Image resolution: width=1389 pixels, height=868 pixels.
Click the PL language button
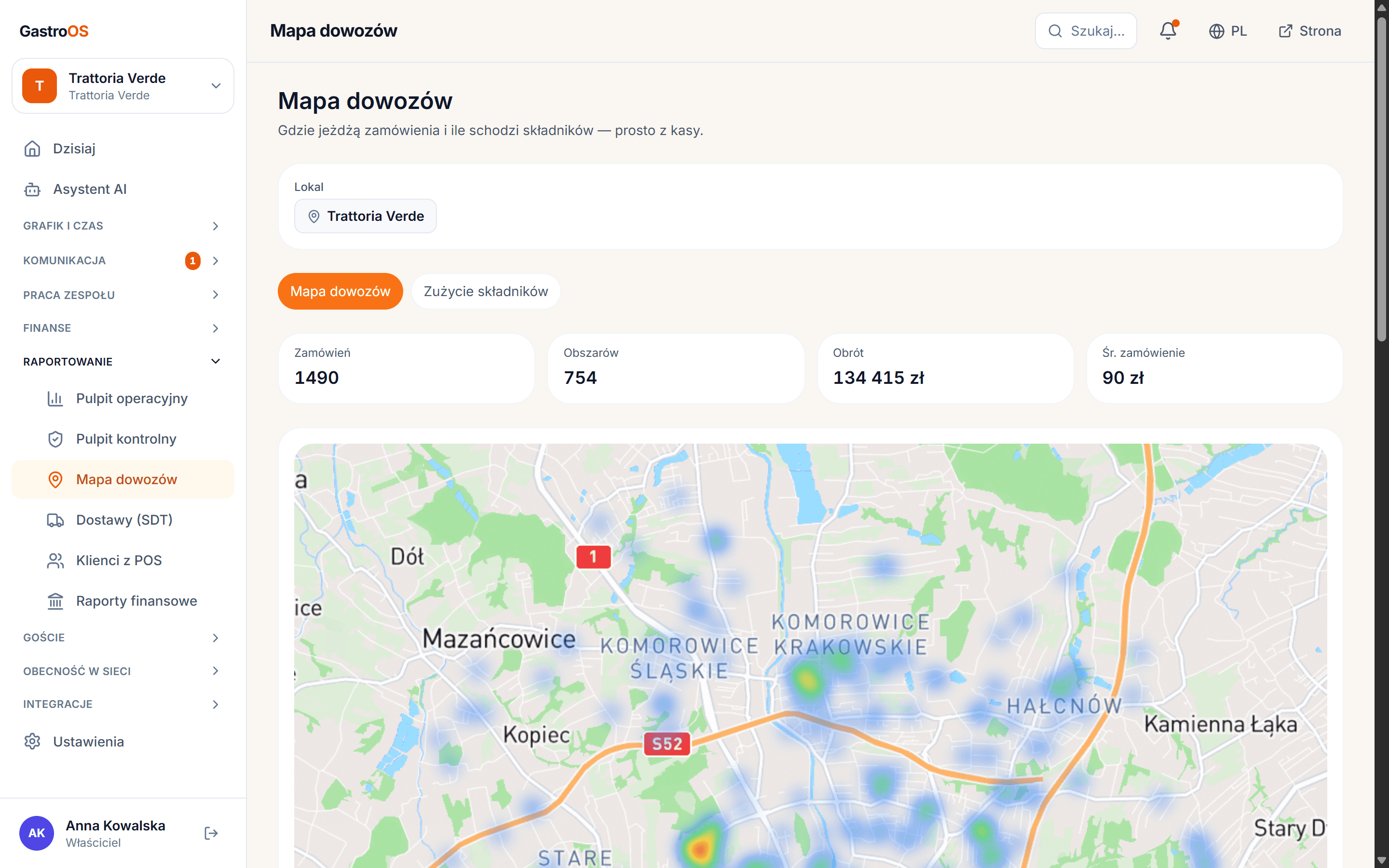tap(1228, 31)
